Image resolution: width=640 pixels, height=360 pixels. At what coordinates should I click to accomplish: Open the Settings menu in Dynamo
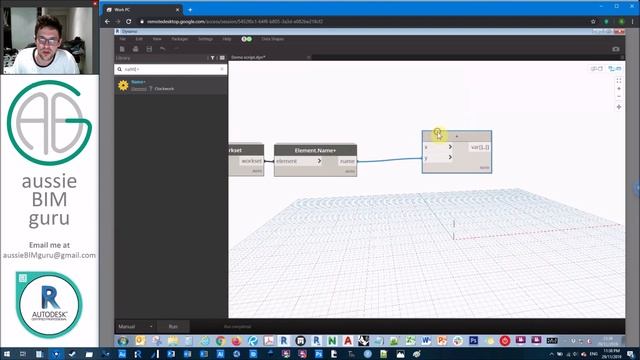pyautogui.click(x=205, y=39)
